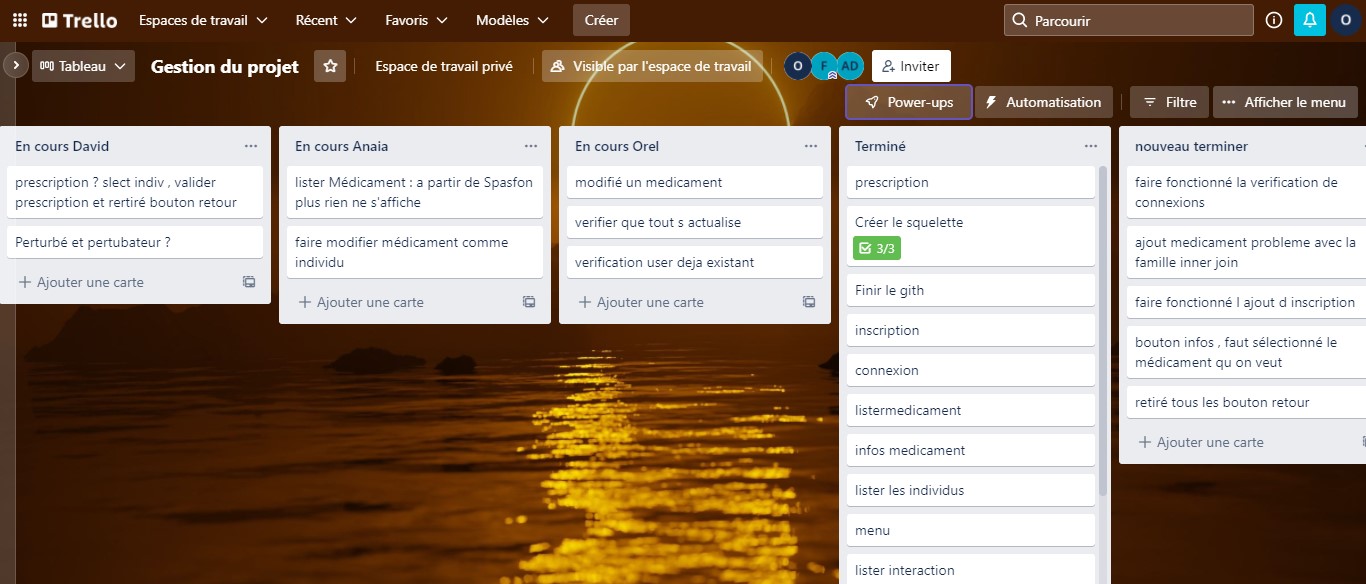Click the 'nouveau terminer' list title
This screenshot has height=584, width=1366.
[x=1191, y=146]
